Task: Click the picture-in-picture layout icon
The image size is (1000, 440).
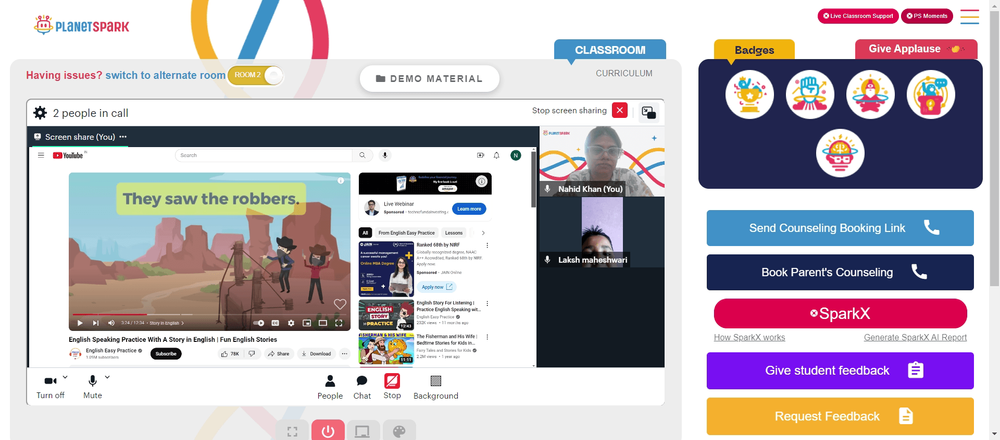Action: pyautogui.click(x=649, y=112)
